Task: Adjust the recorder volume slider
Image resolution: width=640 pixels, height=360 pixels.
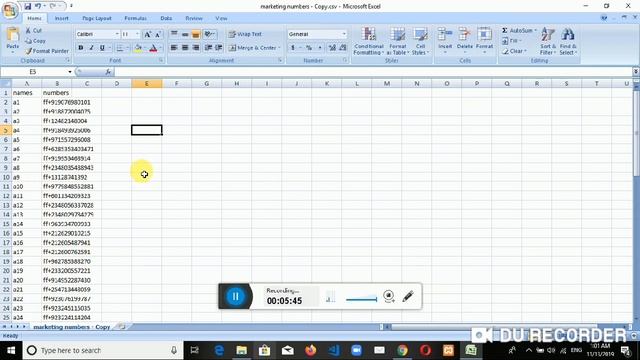Action: [x=361, y=300]
